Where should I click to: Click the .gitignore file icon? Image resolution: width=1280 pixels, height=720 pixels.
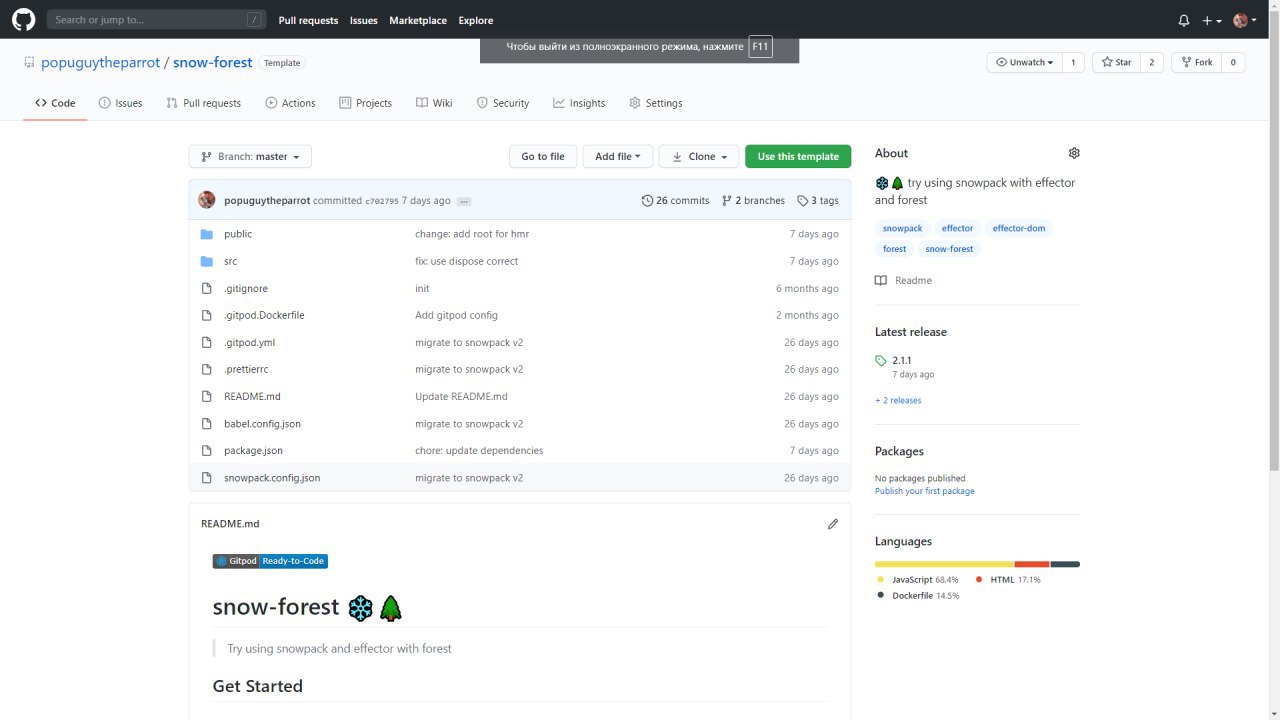207,288
